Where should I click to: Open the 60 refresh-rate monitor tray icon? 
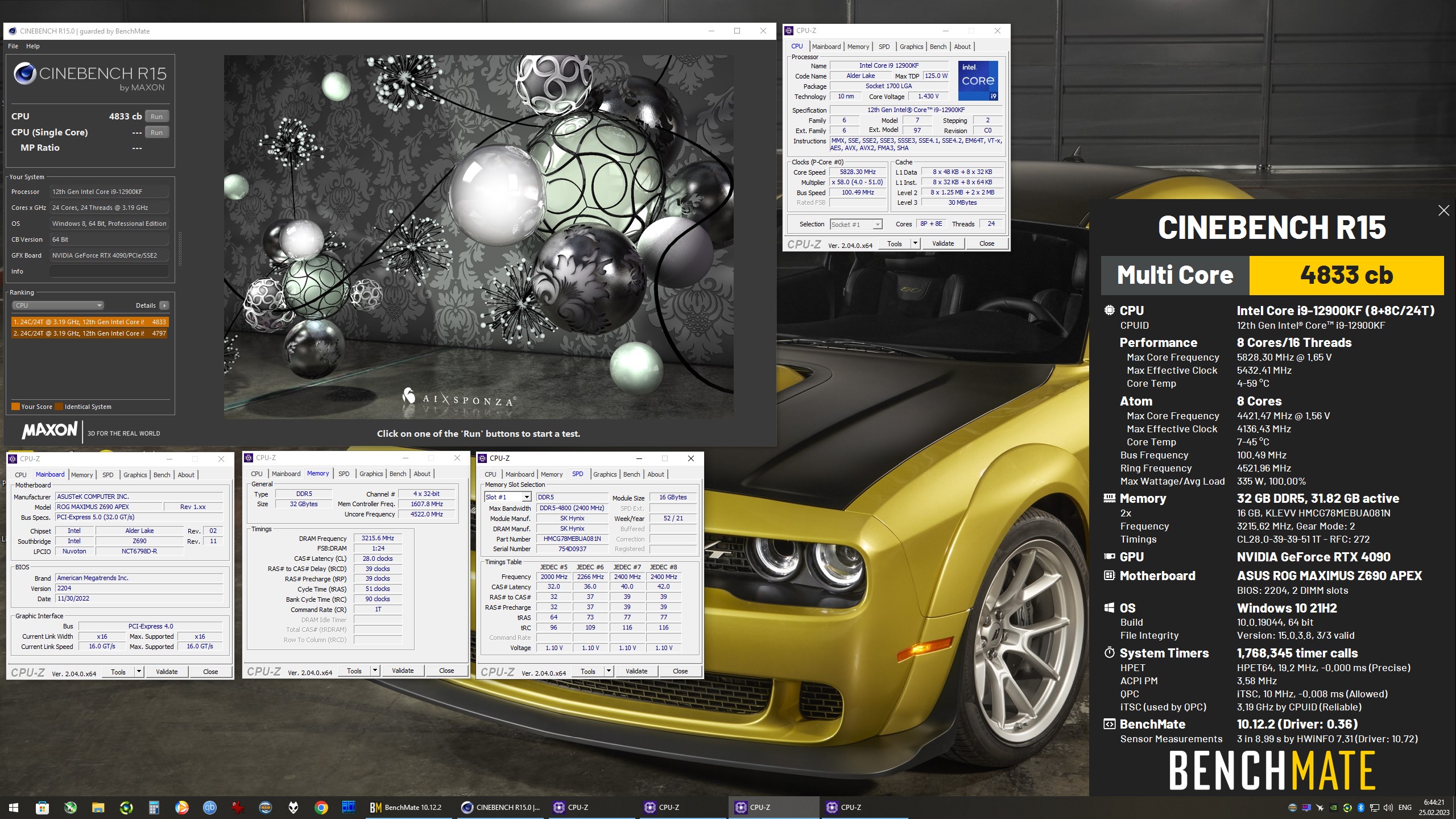point(1306,808)
